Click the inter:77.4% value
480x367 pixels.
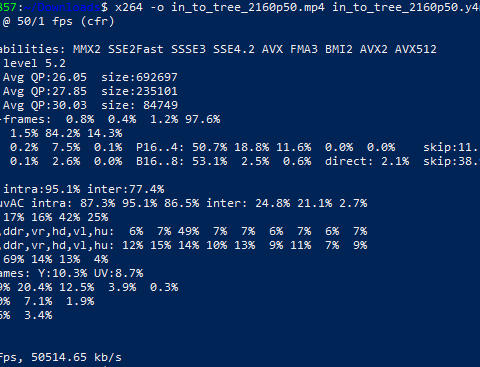[126, 189]
